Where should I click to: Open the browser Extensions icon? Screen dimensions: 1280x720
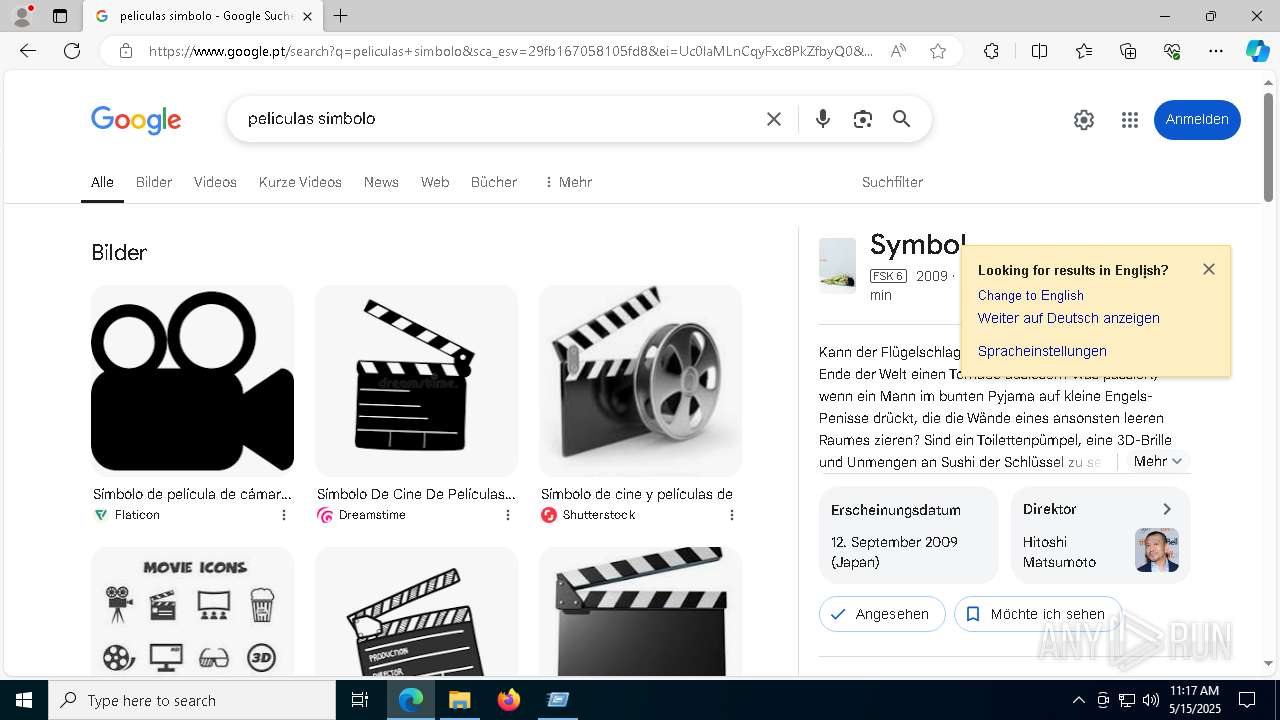(x=991, y=51)
